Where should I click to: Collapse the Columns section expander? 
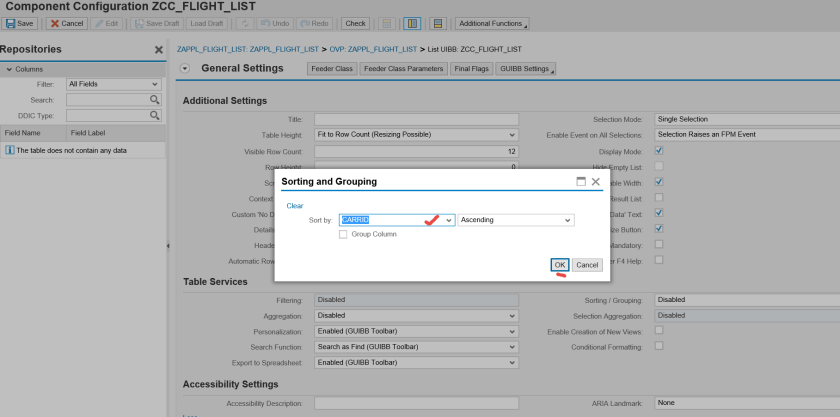(9, 70)
